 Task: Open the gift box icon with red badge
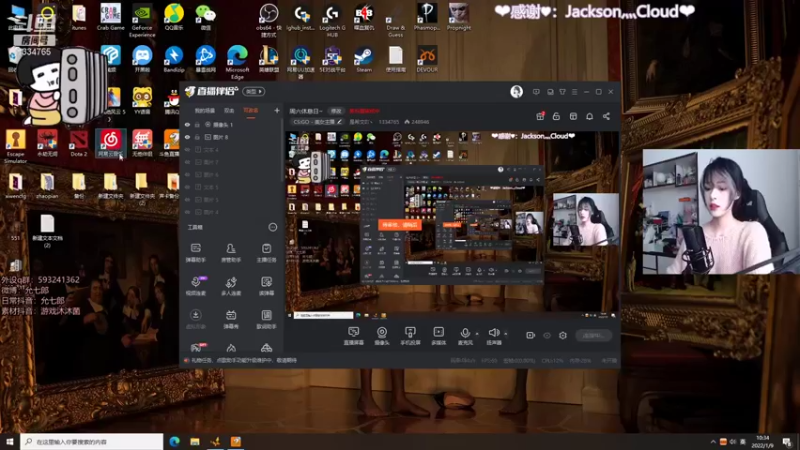540,116
